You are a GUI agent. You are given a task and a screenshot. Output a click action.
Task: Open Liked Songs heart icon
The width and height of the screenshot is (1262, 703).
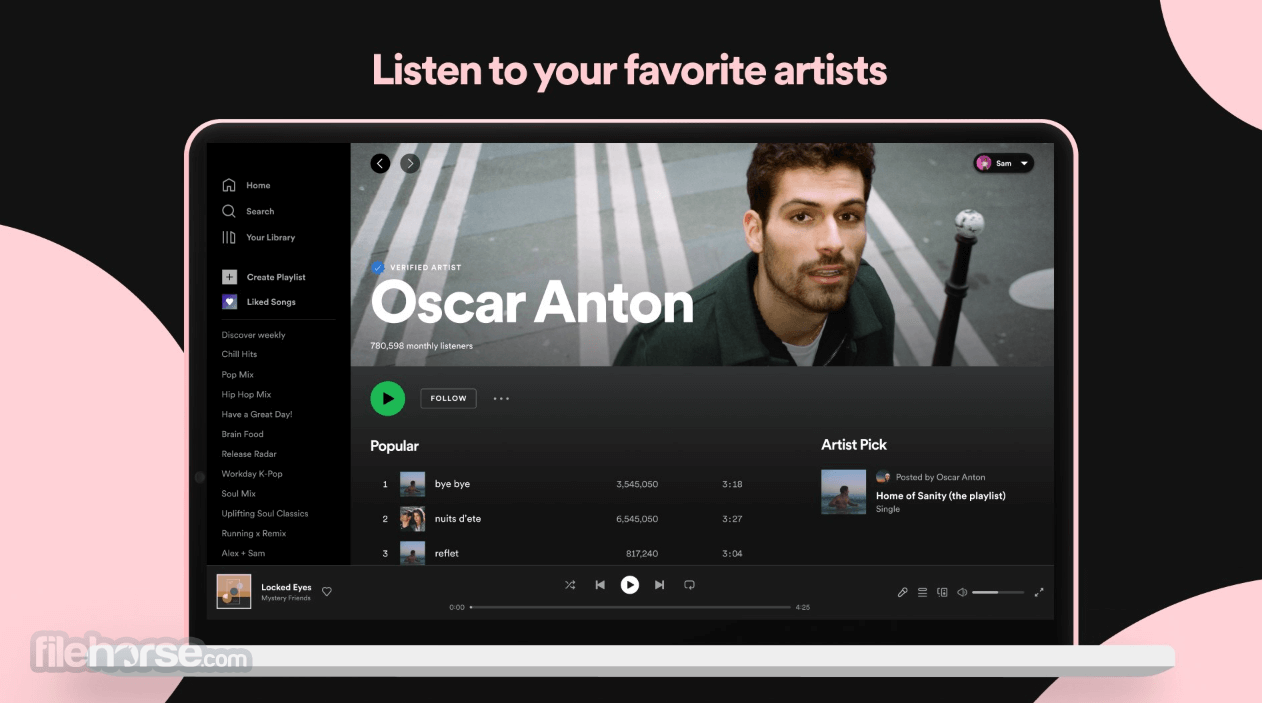tap(229, 301)
